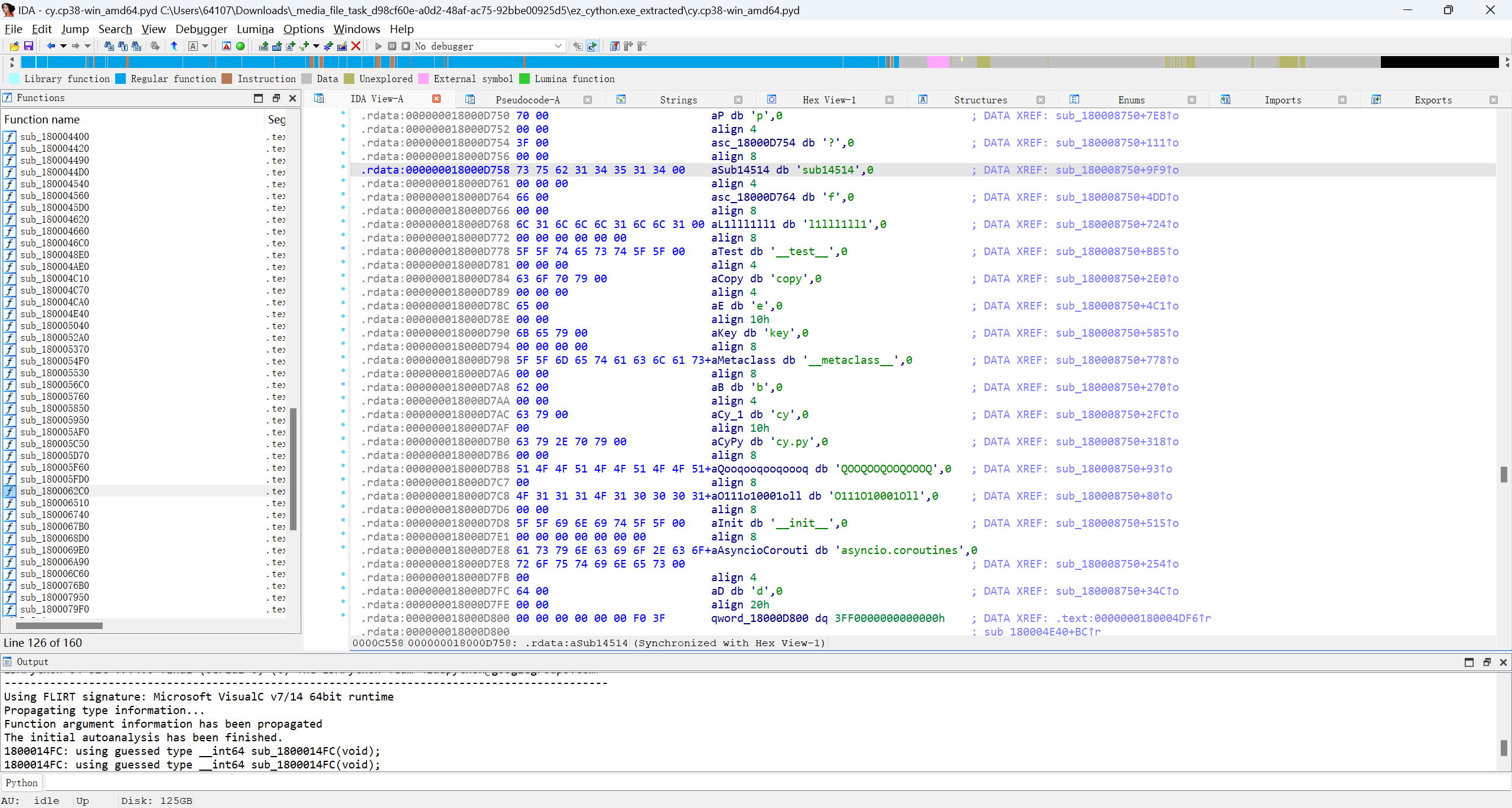
Task: Switch to the Enums tab
Action: [x=1132, y=100]
